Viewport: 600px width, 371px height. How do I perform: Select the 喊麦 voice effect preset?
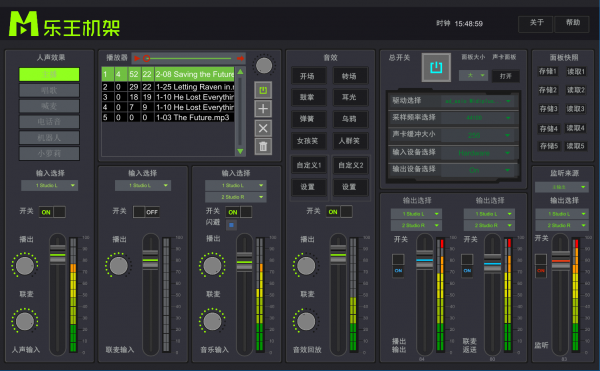click(x=49, y=106)
